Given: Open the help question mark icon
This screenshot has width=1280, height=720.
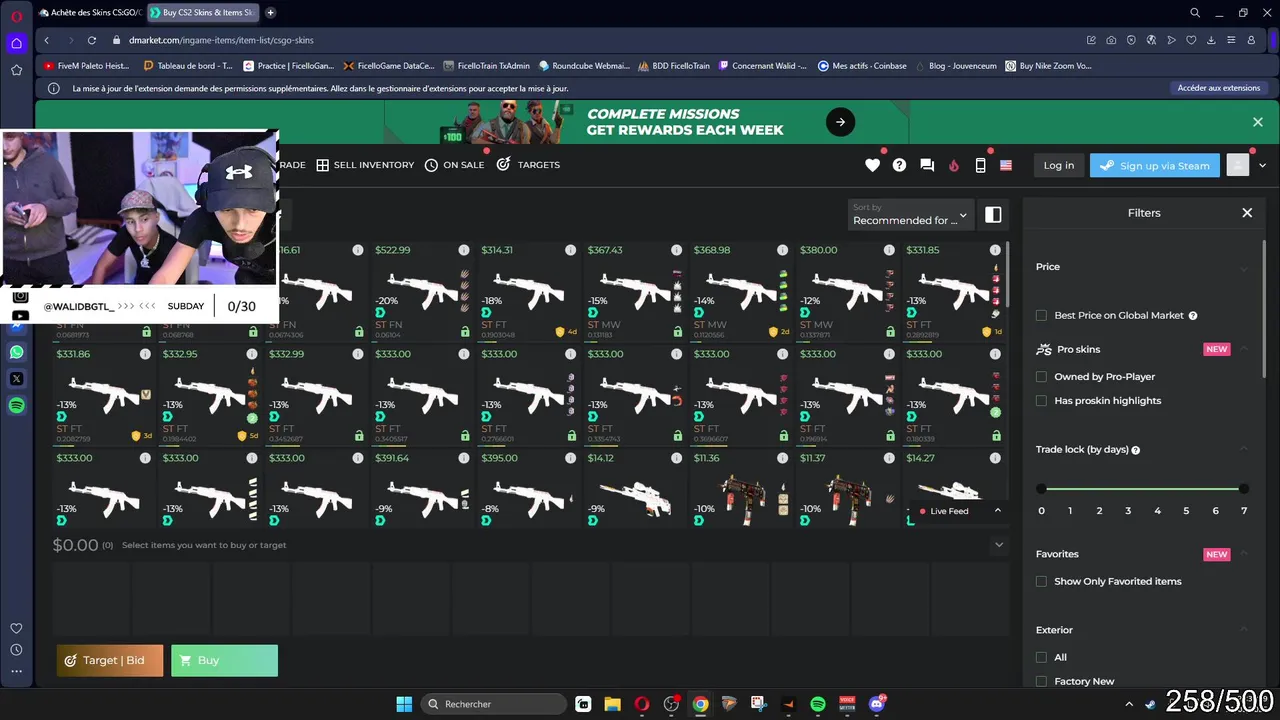Looking at the screenshot, I should pyautogui.click(x=899, y=165).
